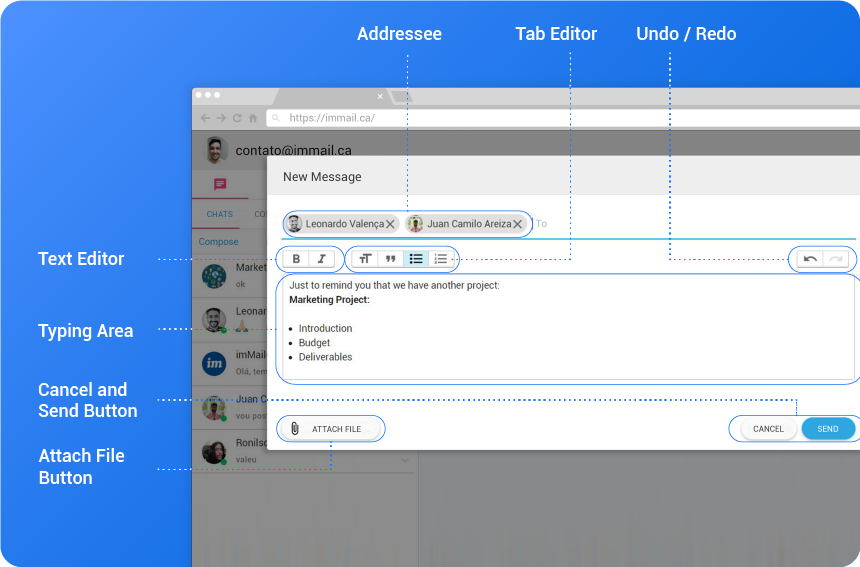860x567 pixels.
Task: Cancel the new message
Action: point(768,429)
